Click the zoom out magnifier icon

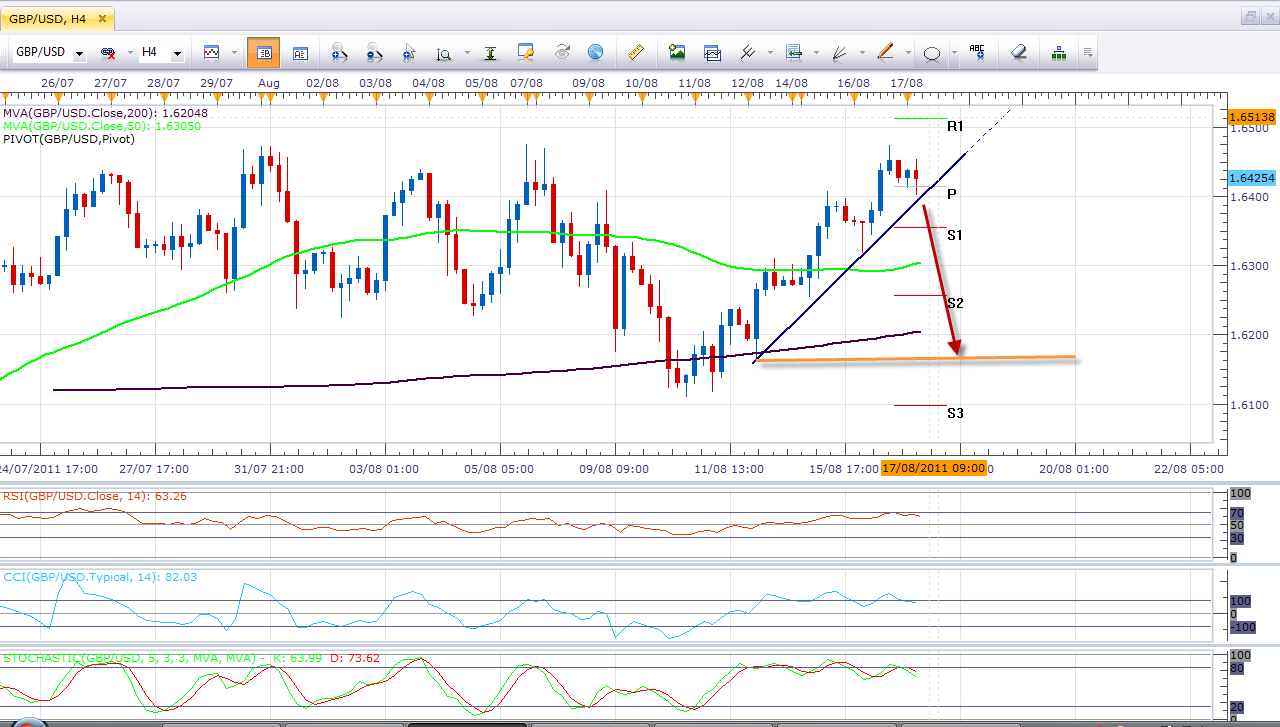374,53
